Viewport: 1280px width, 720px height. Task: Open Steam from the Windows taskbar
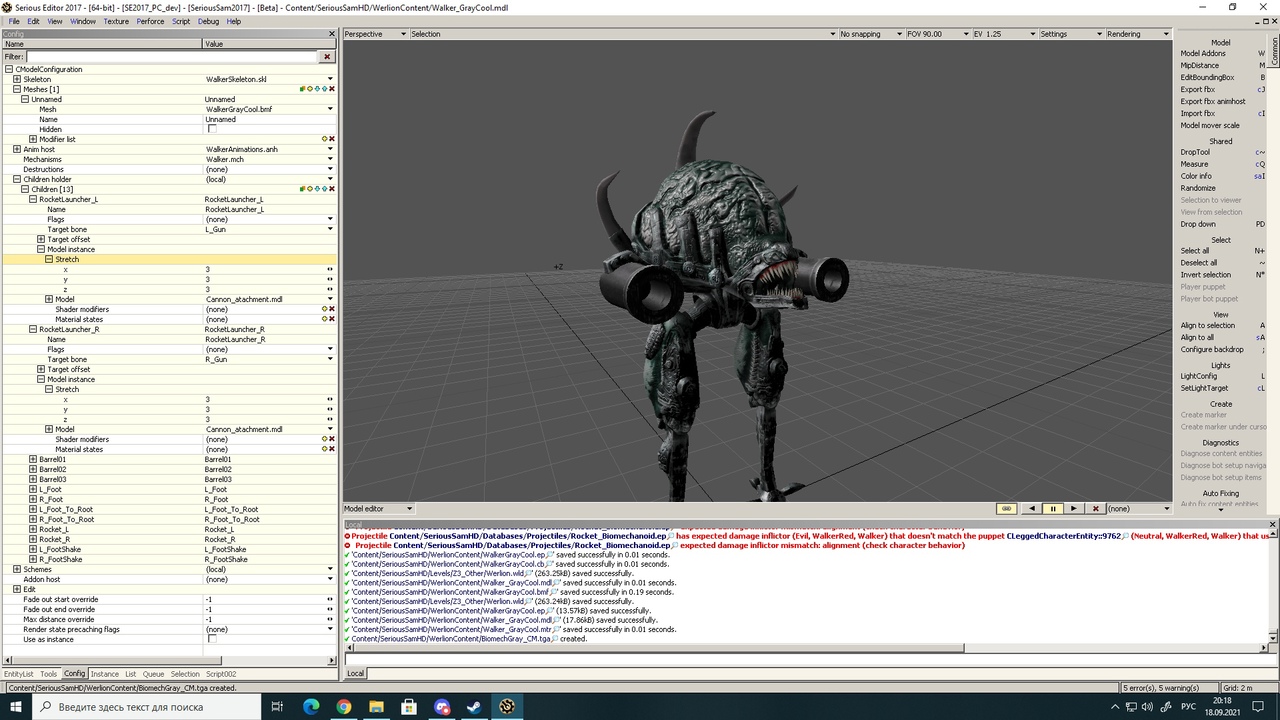tap(474, 707)
